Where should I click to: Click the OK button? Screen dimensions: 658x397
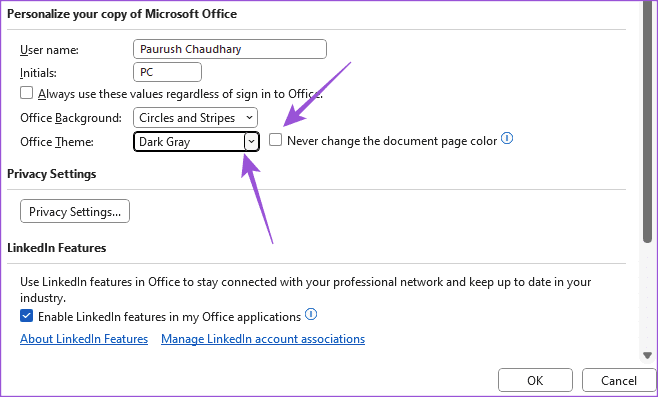click(x=535, y=380)
